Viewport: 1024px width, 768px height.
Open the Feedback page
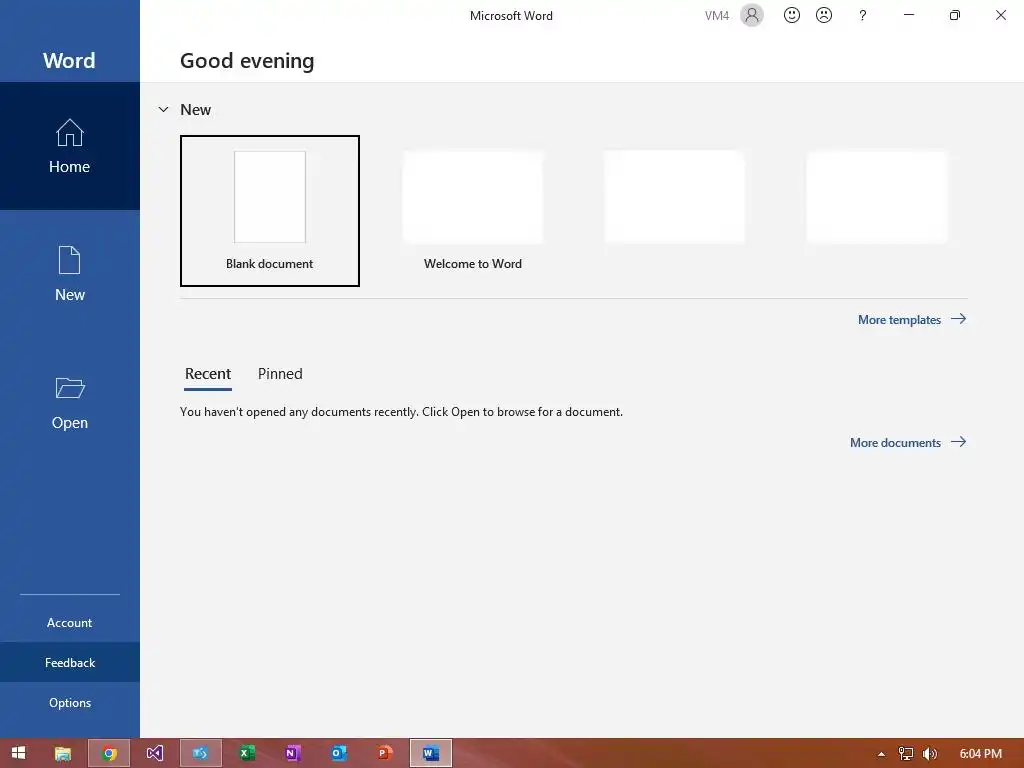tap(70, 662)
